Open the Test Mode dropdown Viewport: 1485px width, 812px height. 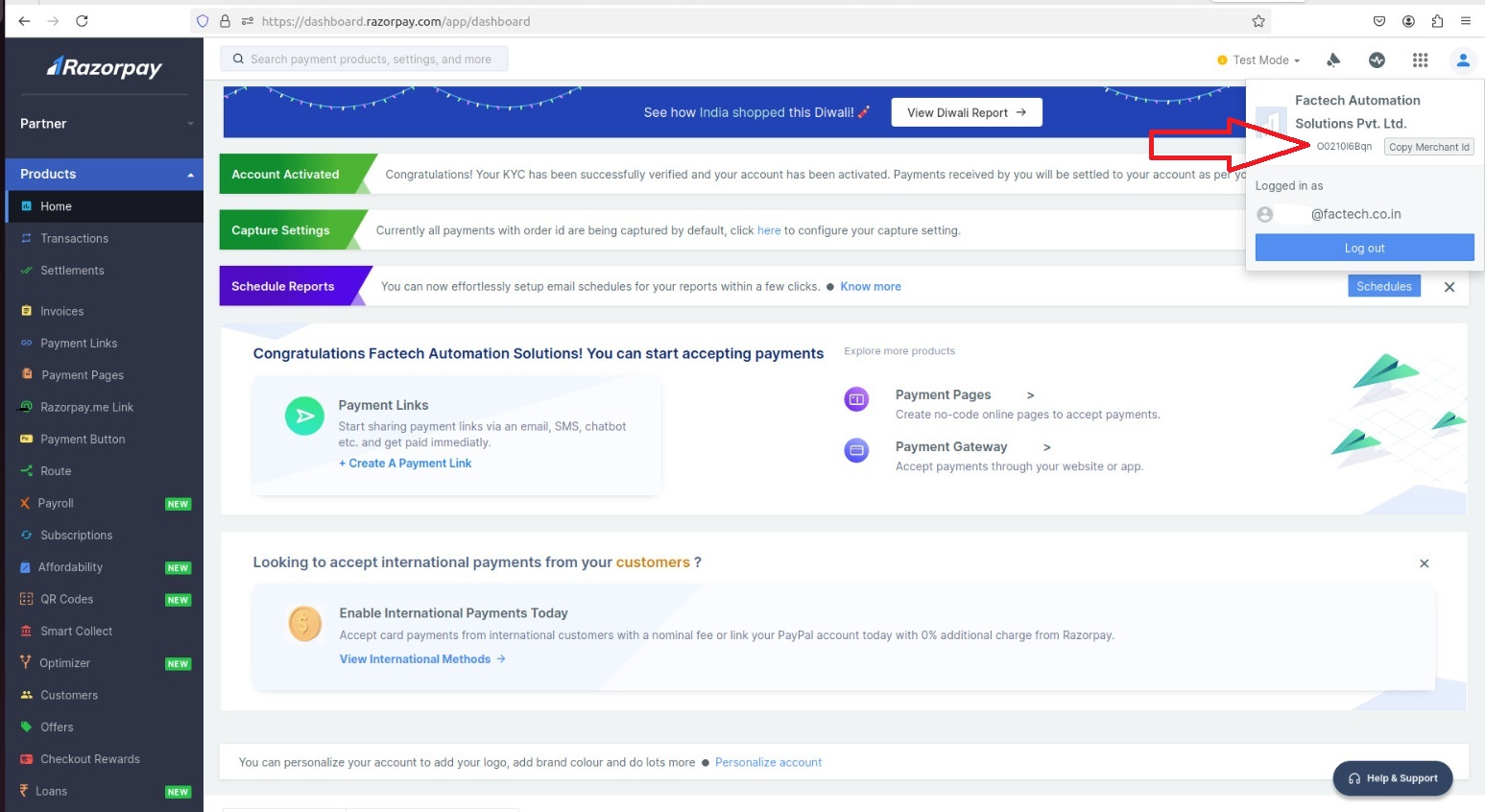click(1258, 60)
